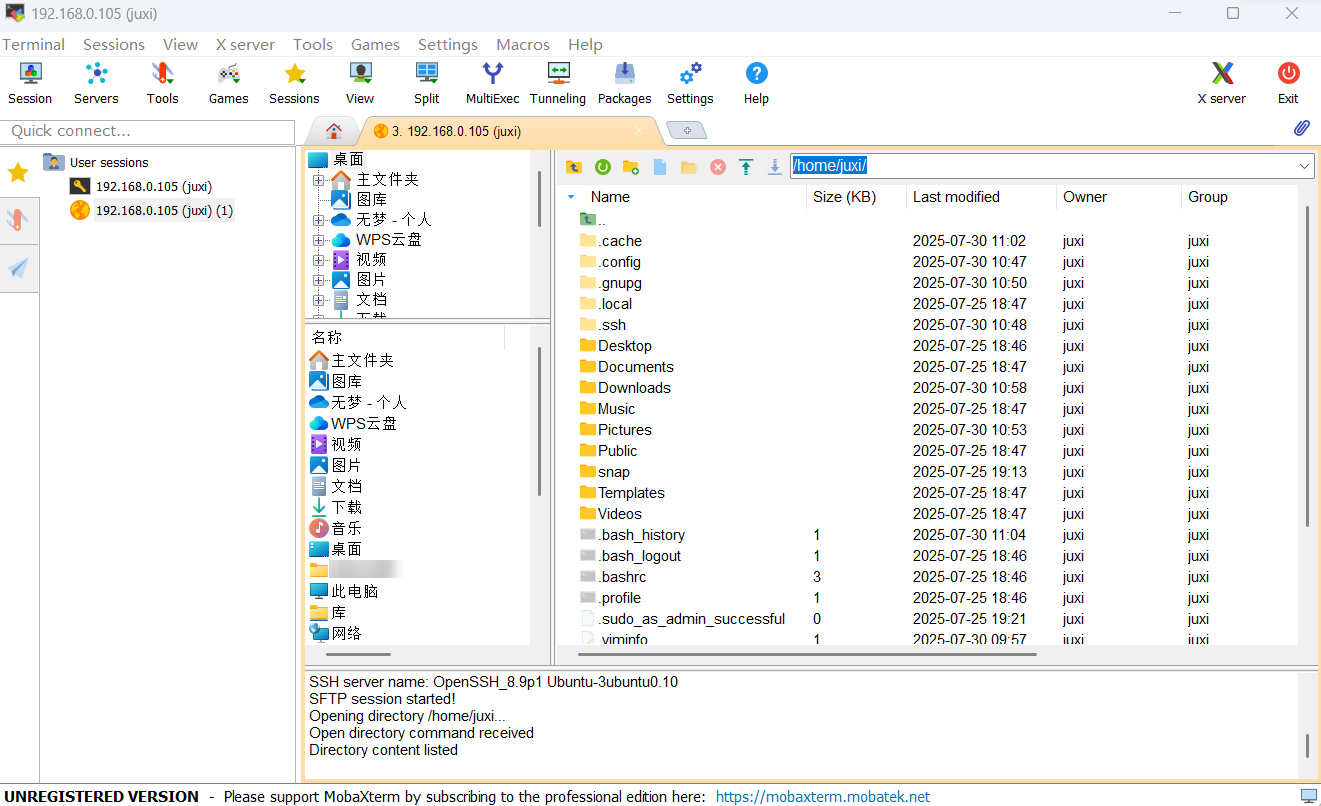Image resolution: width=1321 pixels, height=806 pixels.
Task: Go to parent directory in SFTP toolbar
Action: click(x=574, y=167)
